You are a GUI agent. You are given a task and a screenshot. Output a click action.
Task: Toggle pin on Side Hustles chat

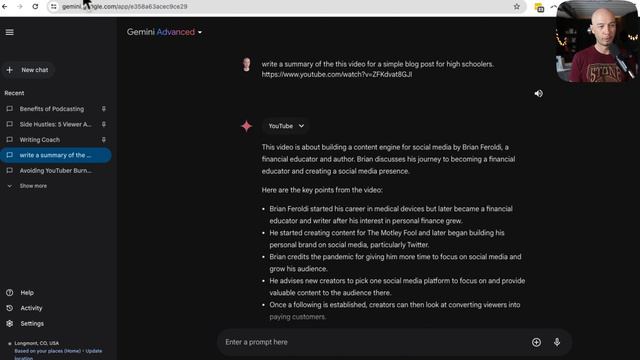104,124
